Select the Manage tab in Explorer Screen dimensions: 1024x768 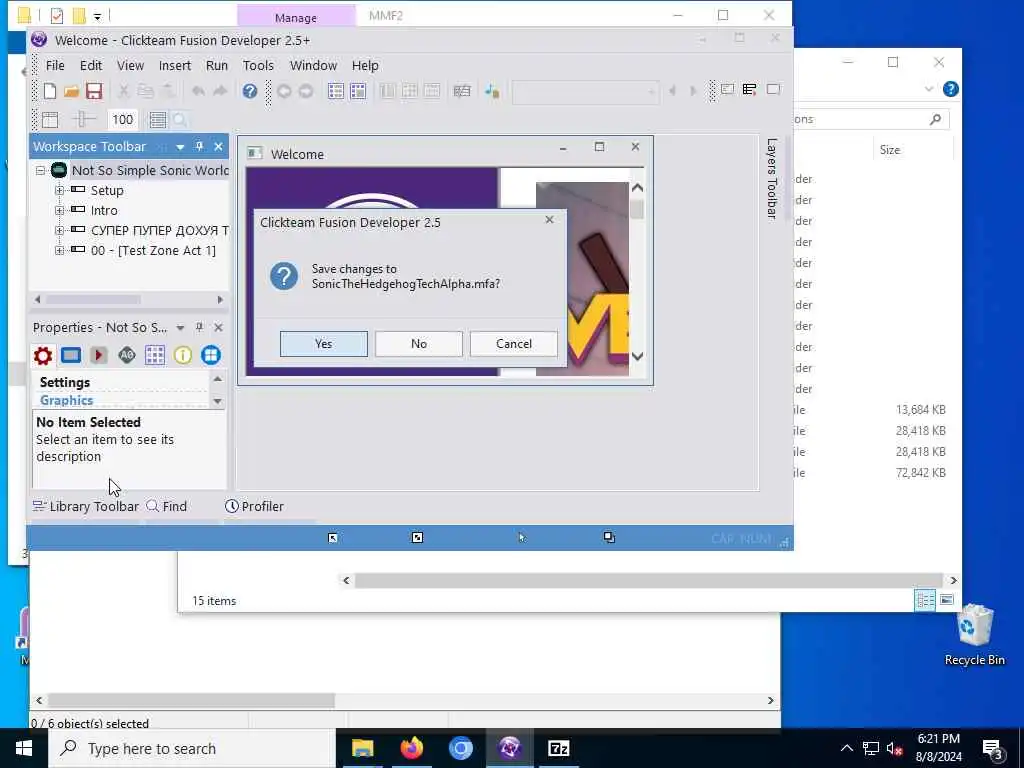pyautogui.click(x=296, y=17)
